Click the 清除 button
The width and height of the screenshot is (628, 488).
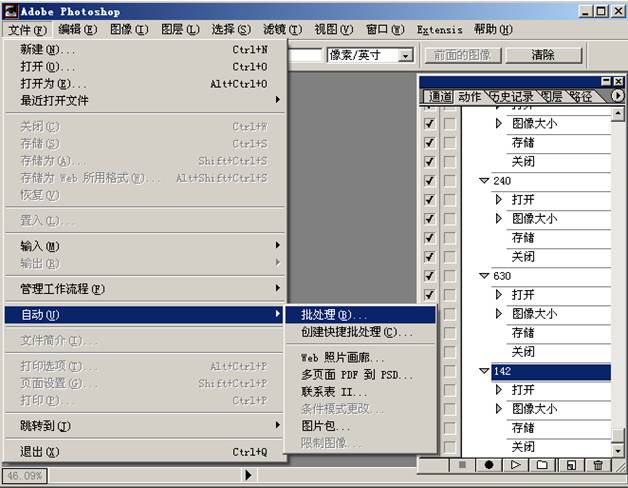[543, 55]
